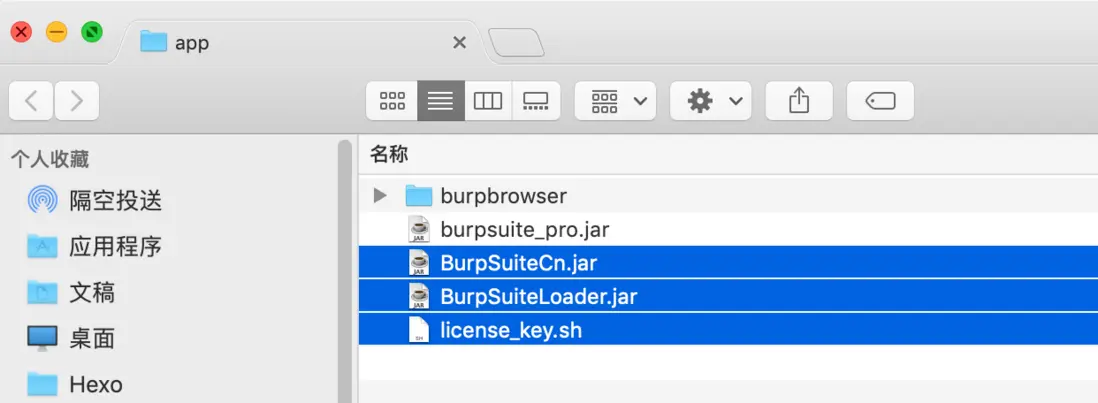Go back with the left arrow button
This screenshot has height=403, width=1098.
tap(31, 101)
